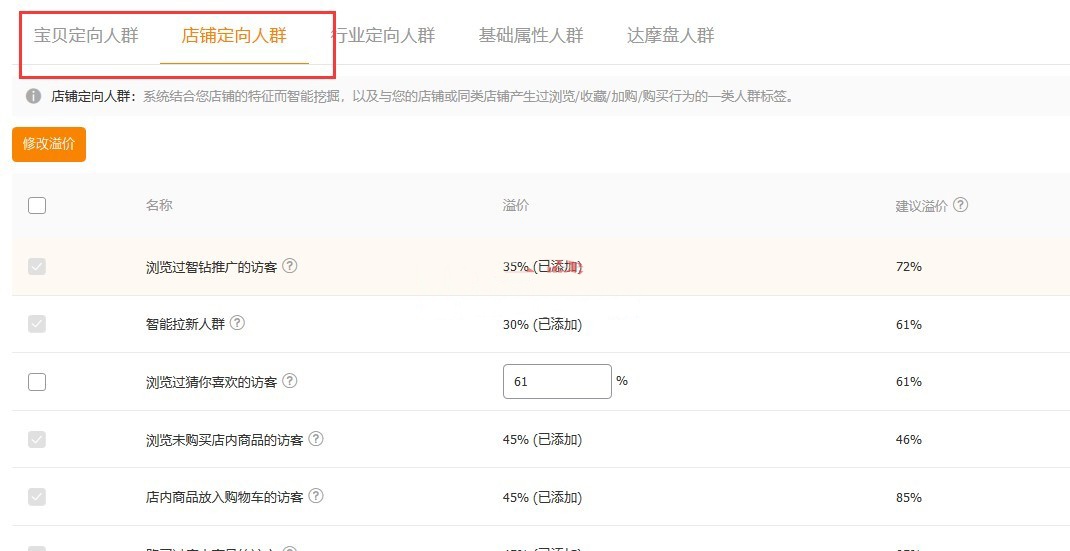Click the 智能拉新人群 row name

[x=185, y=324]
